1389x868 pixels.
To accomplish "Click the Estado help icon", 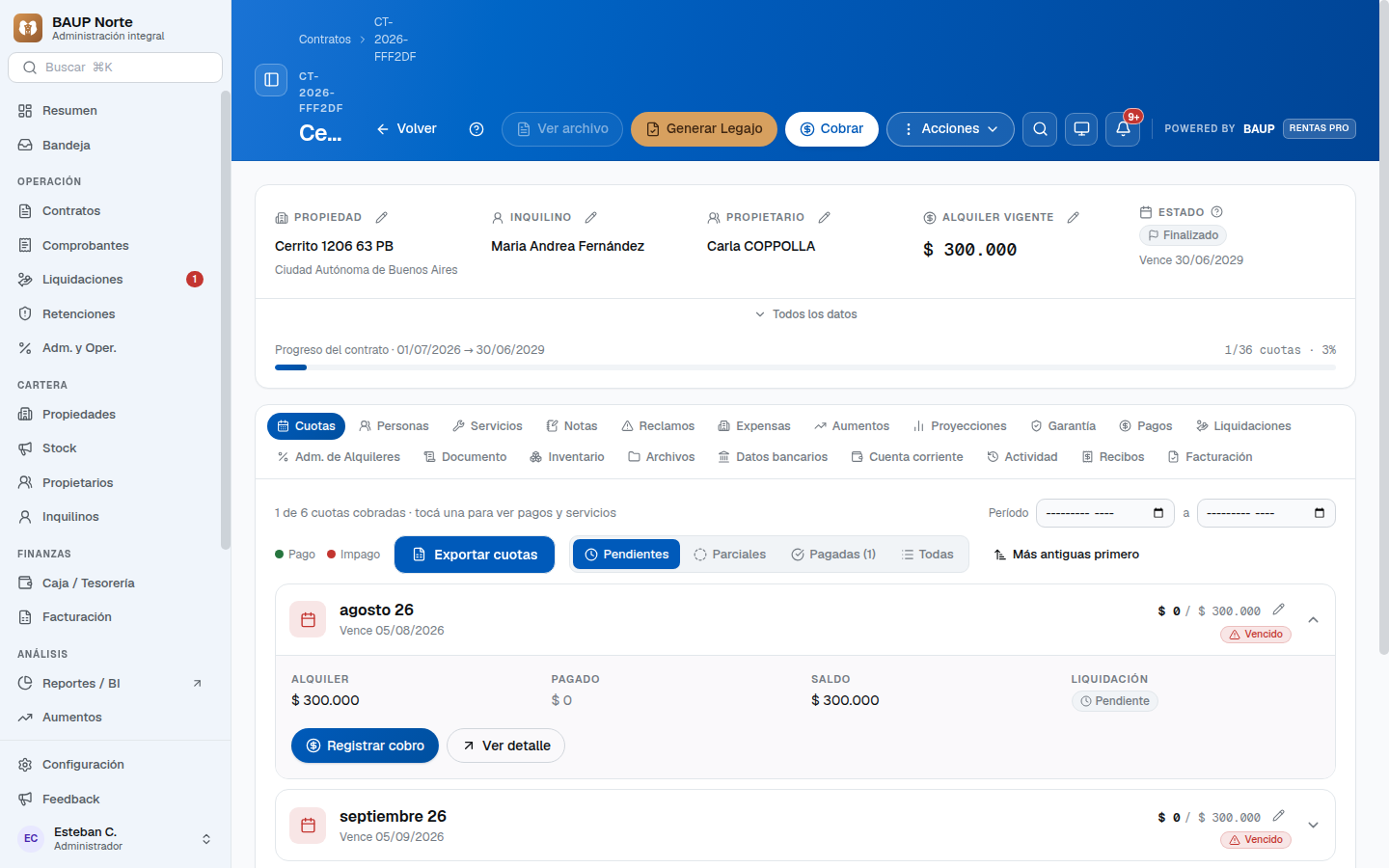I will coord(1216,212).
